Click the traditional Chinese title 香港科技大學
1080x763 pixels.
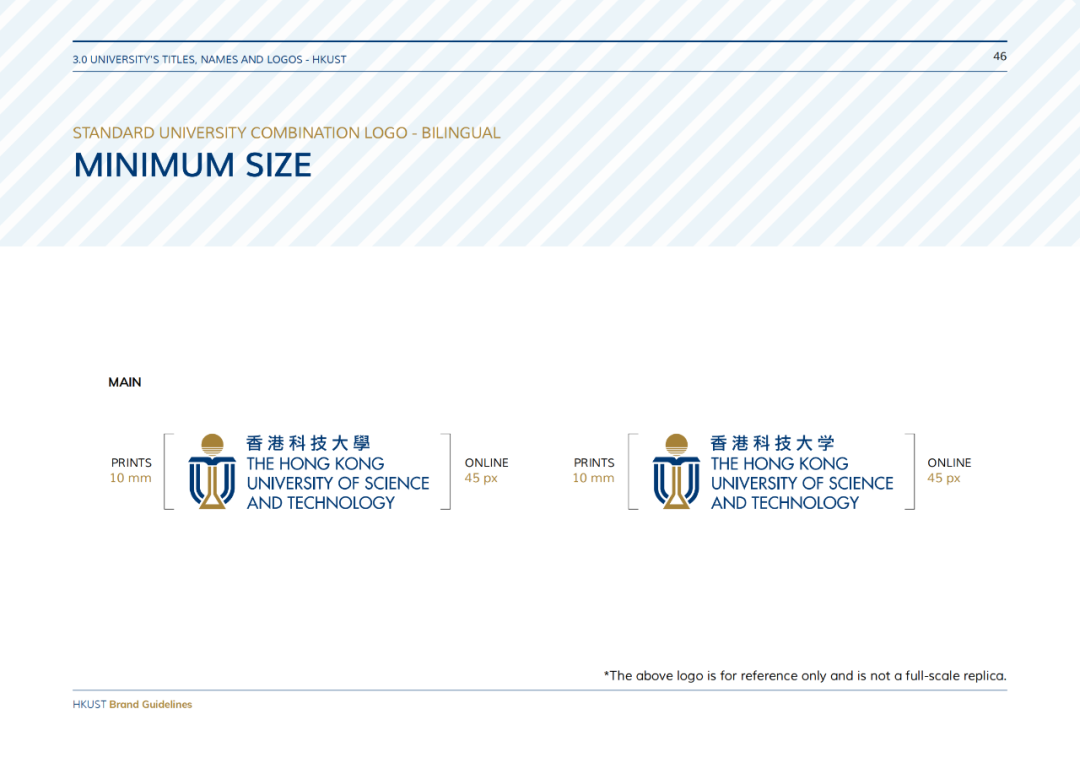click(309, 443)
